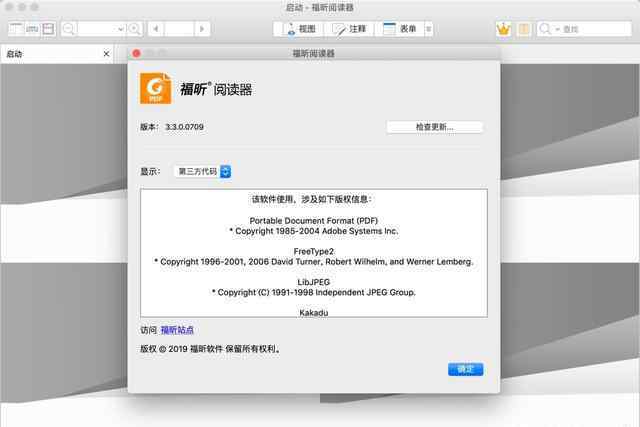This screenshot has height=427, width=640.
Task: Switch to the 表单 toolbar tab
Action: point(400,29)
